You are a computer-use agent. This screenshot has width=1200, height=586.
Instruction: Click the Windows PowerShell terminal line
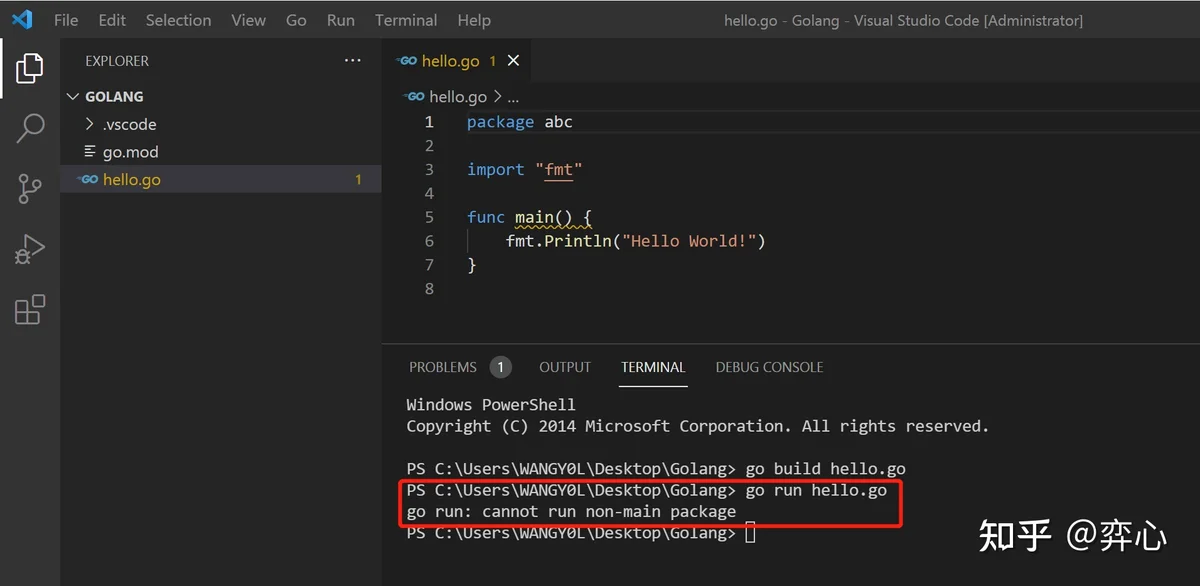(491, 405)
